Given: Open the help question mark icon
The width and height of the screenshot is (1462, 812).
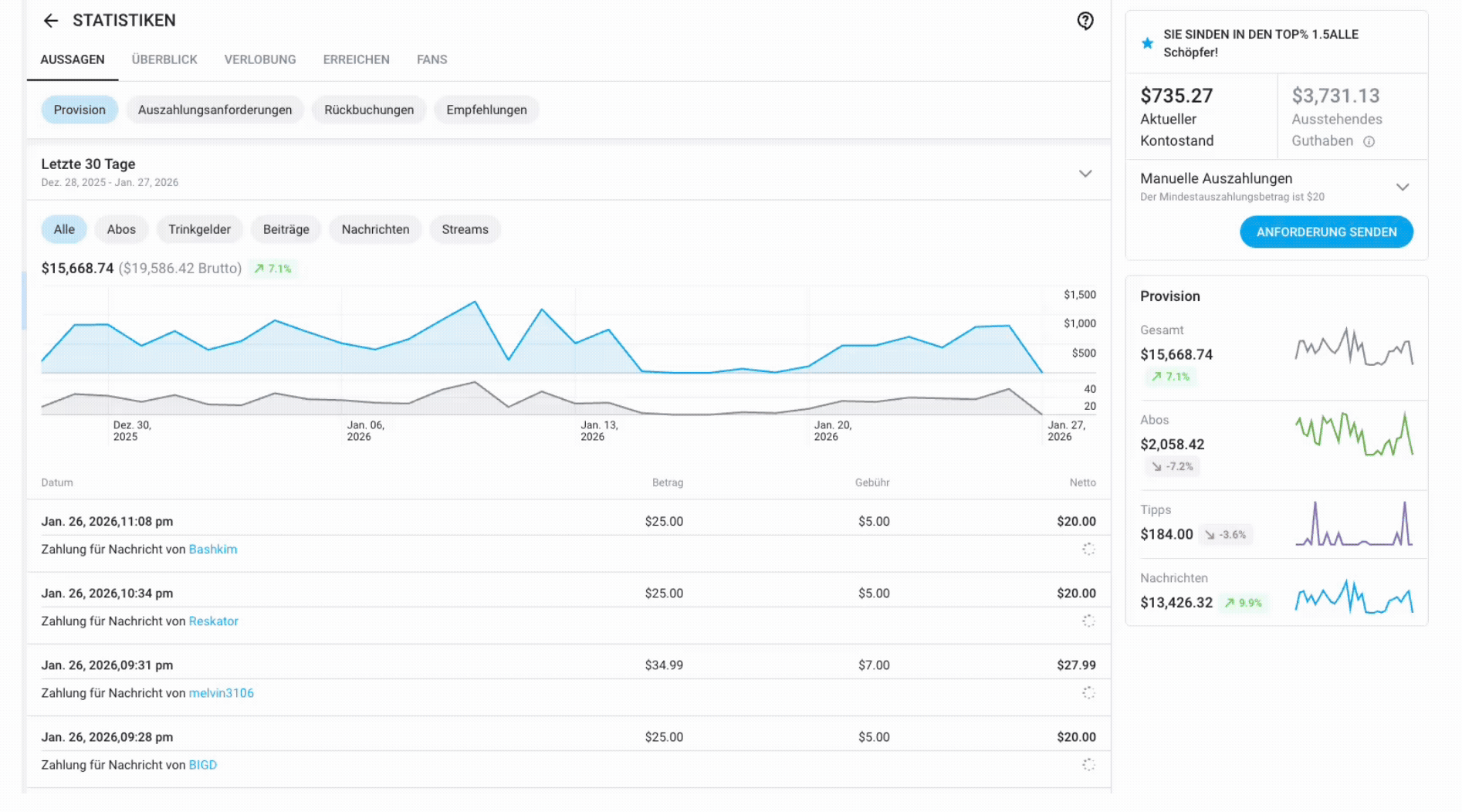Looking at the screenshot, I should [1085, 21].
